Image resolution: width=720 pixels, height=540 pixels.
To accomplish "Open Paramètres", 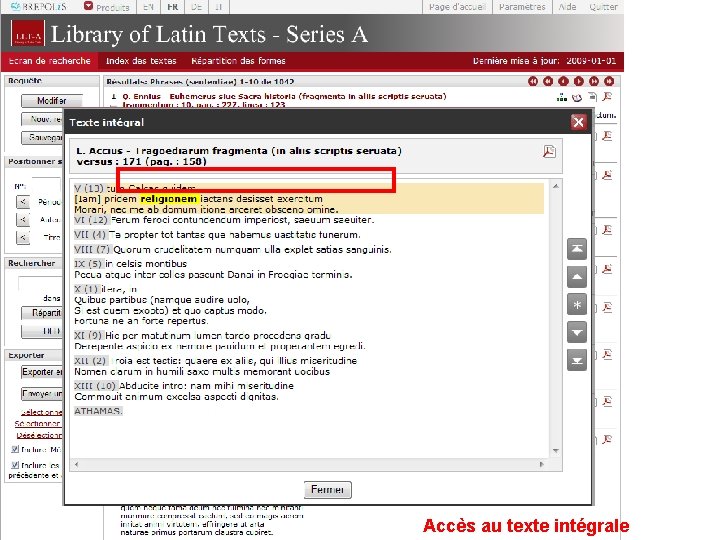I will pos(522,7).
